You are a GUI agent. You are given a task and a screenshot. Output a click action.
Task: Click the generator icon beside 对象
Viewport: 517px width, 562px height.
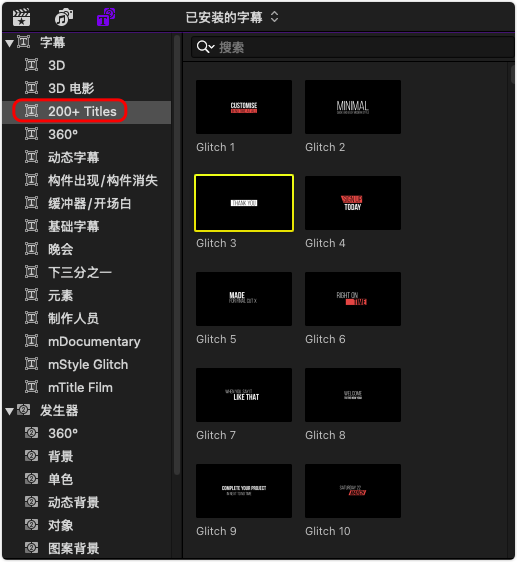pyautogui.click(x=32, y=525)
